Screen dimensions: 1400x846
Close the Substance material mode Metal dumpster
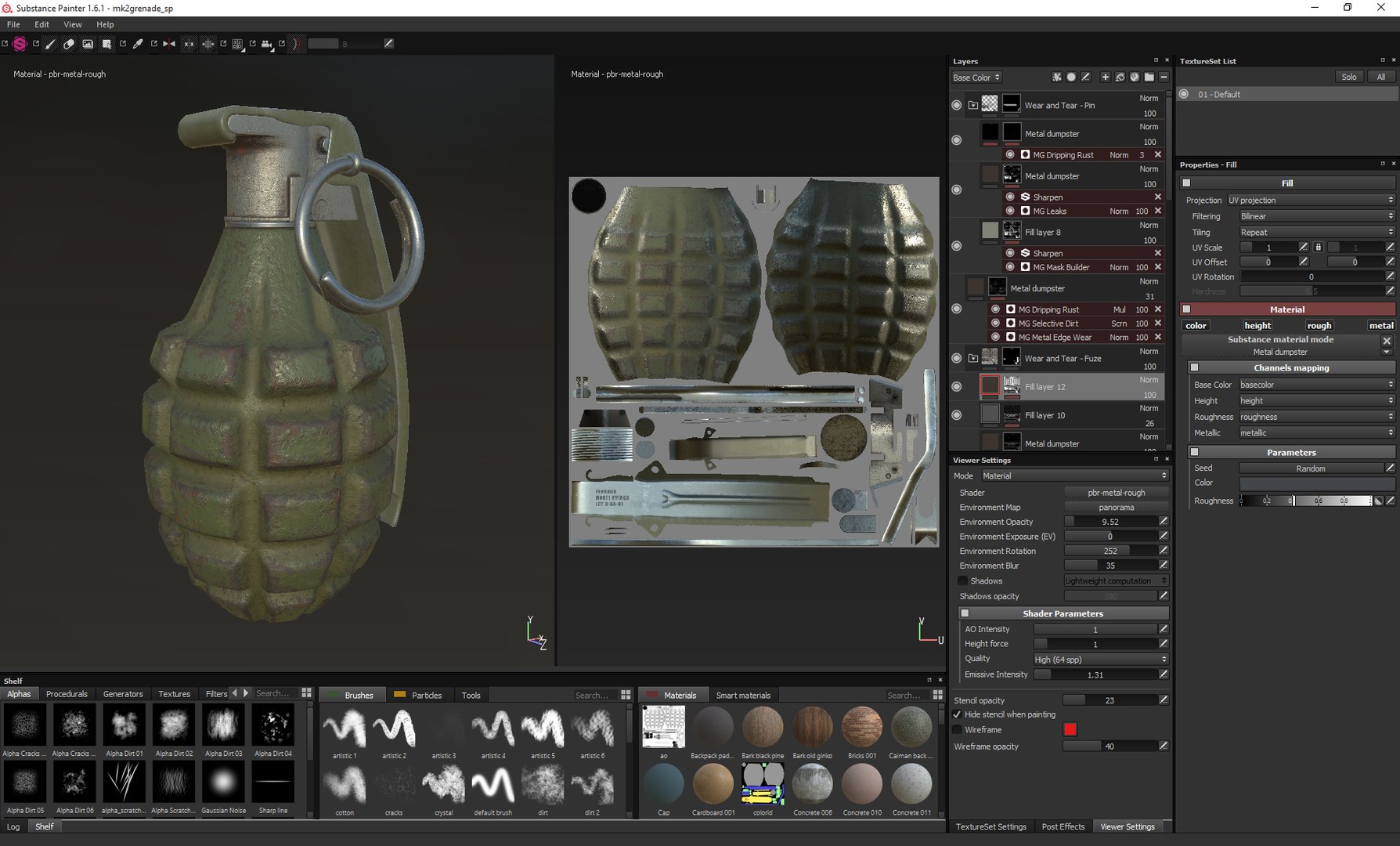click(x=1387, y=341)
